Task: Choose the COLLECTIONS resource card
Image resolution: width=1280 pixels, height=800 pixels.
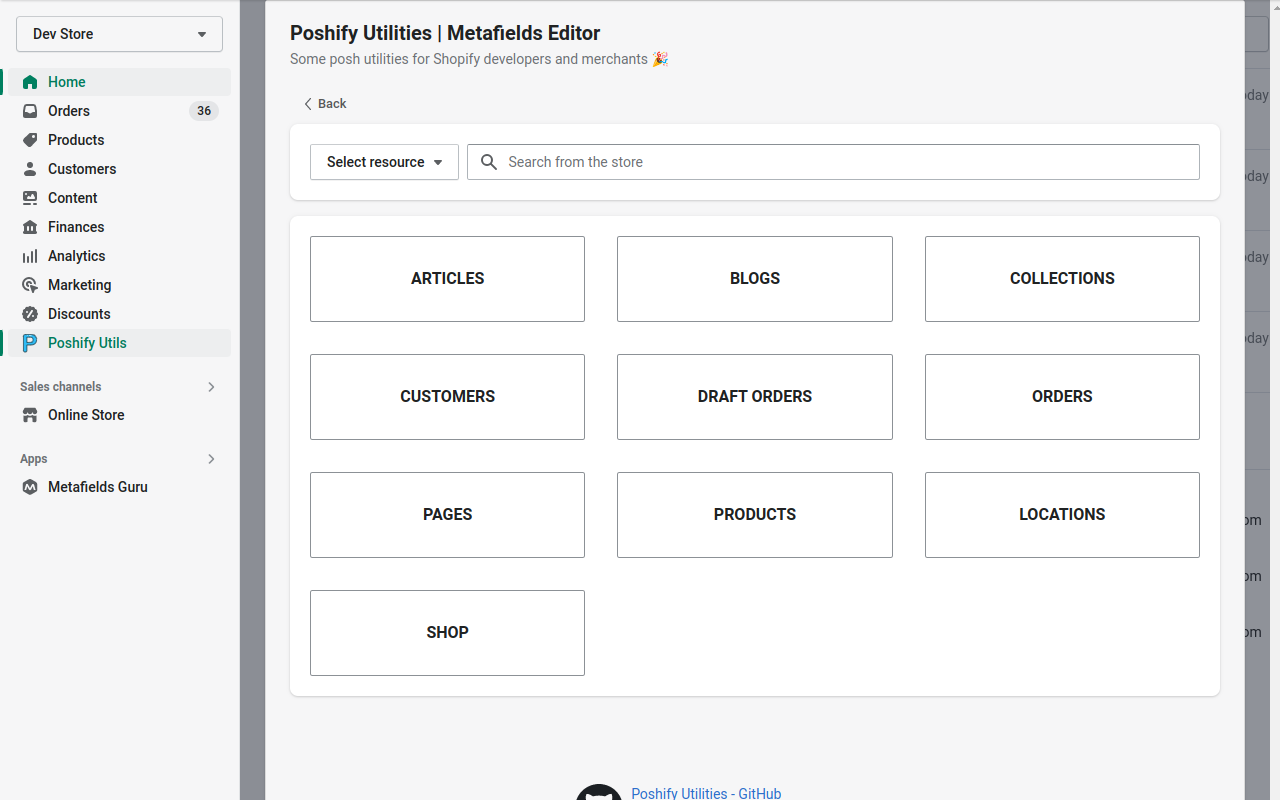Action: tap(1062, 279)
